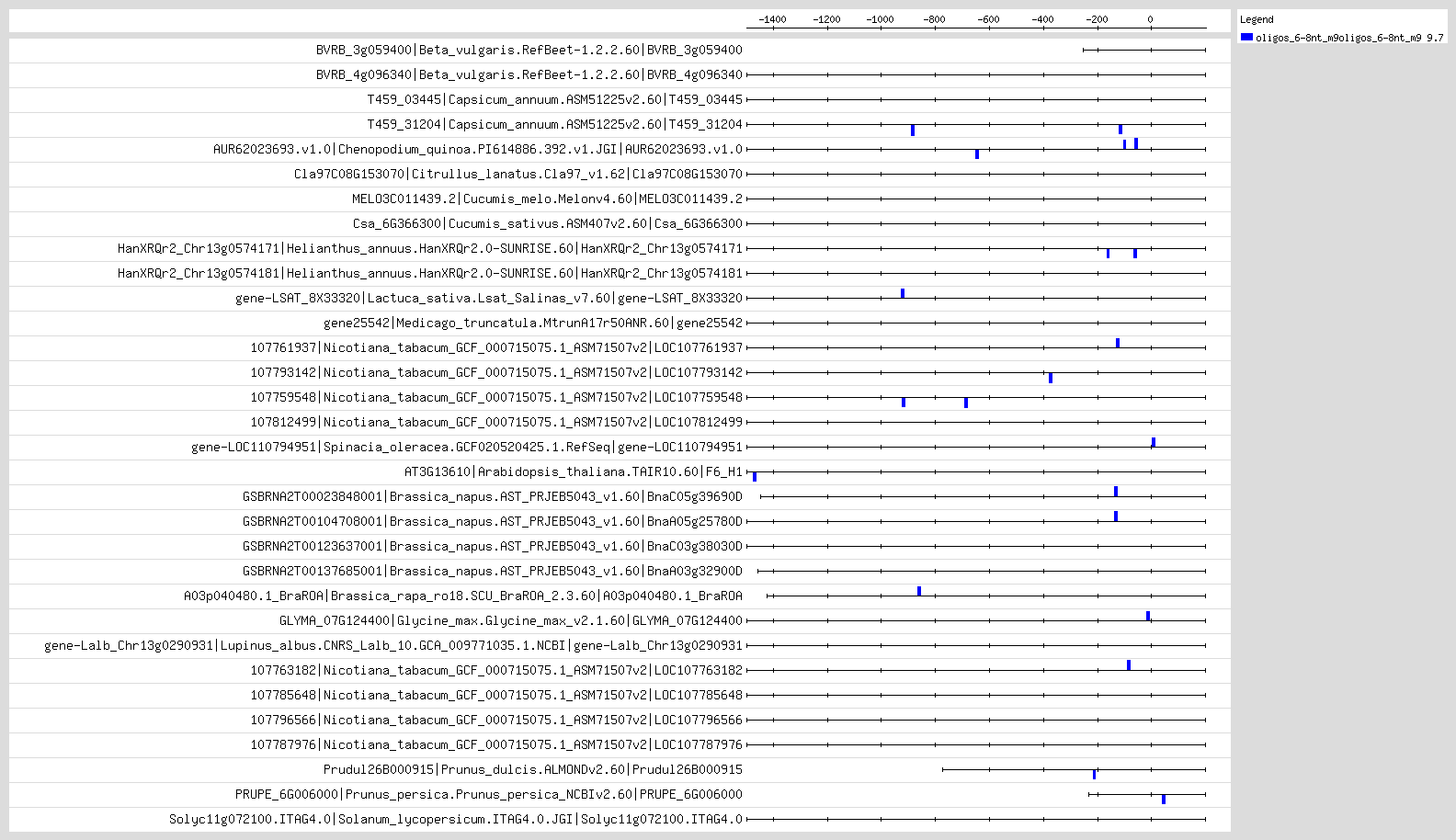Click the blue marker on Spinacia_oleracea row

pyautogui.click(x=1154, y=442)
